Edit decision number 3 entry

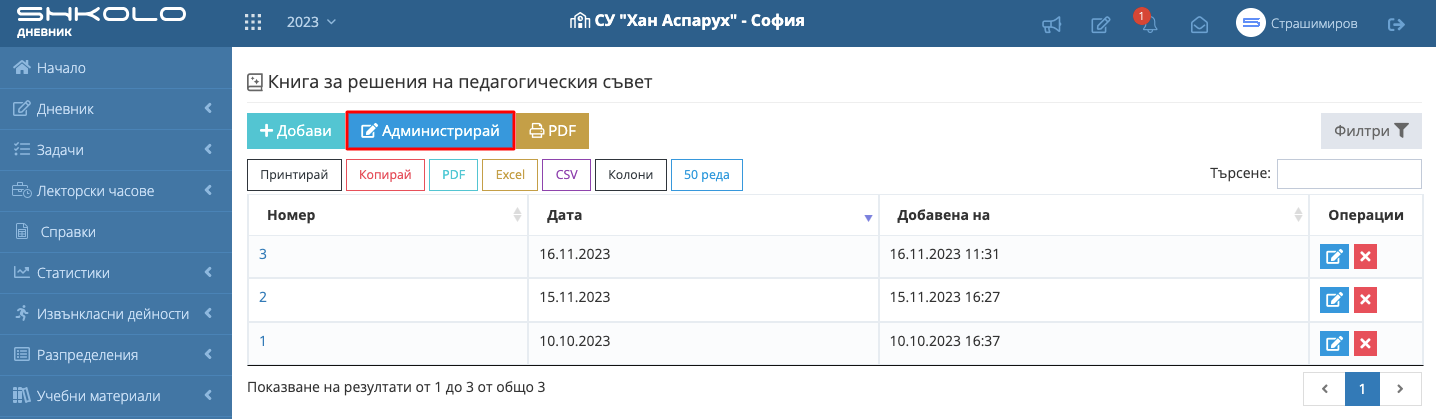click(1334, 257)
